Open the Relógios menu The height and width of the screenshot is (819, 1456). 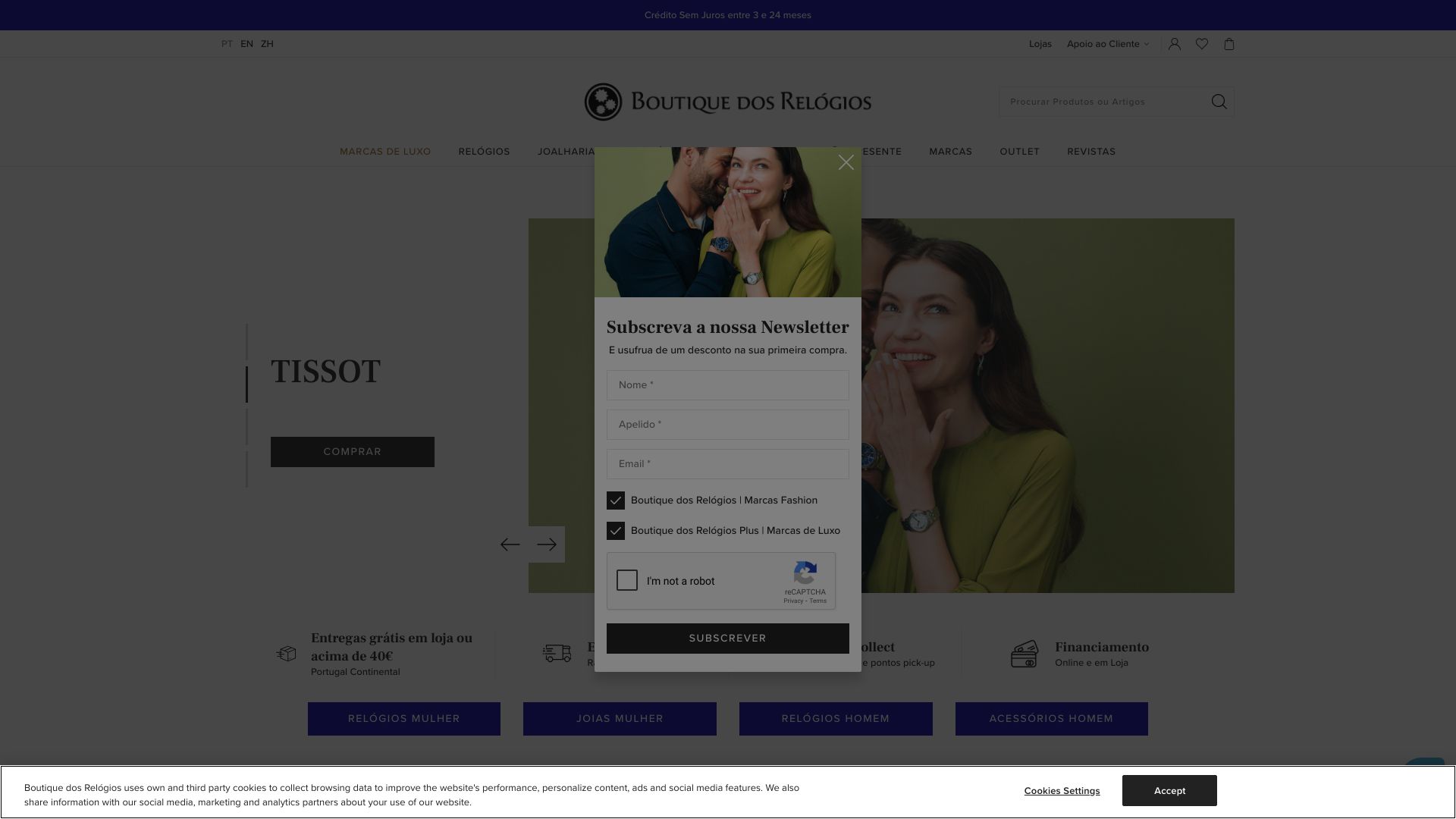click(x=484, y=152)
